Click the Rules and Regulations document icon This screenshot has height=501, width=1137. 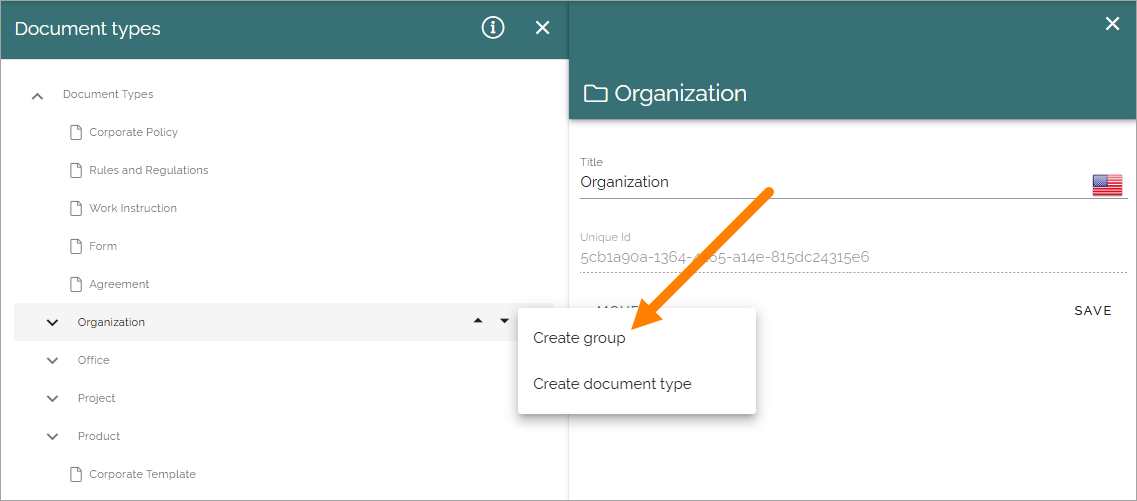coord(75,170)
